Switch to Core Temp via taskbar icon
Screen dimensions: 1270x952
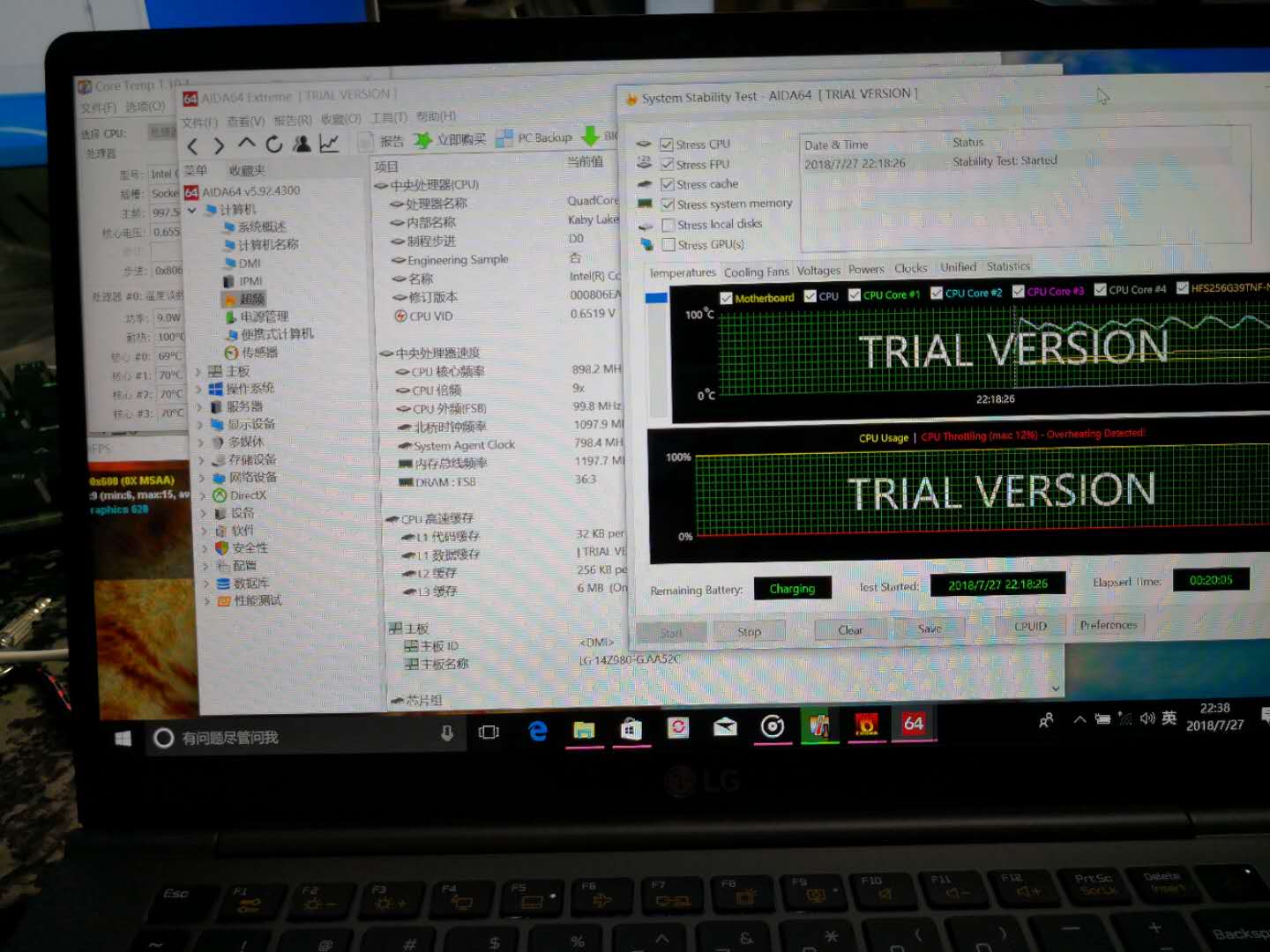click(819, 725)
